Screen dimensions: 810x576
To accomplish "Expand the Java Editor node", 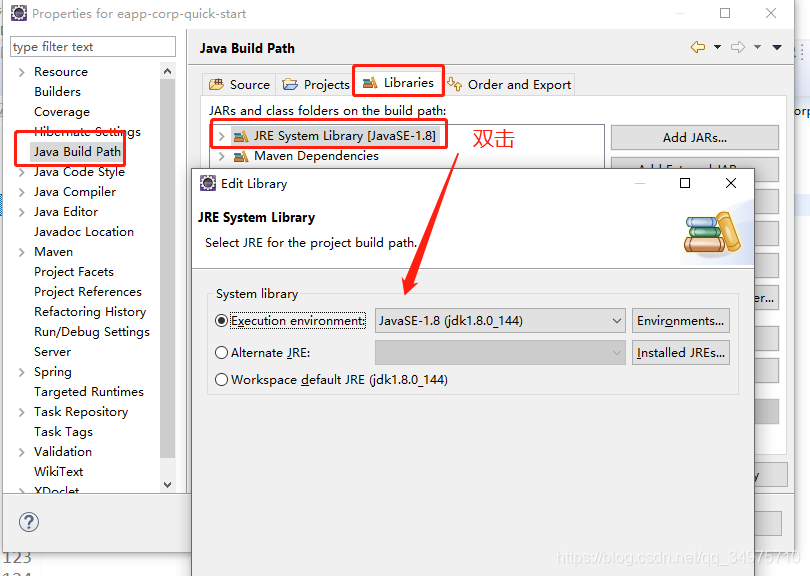I will tap(21, 212).
